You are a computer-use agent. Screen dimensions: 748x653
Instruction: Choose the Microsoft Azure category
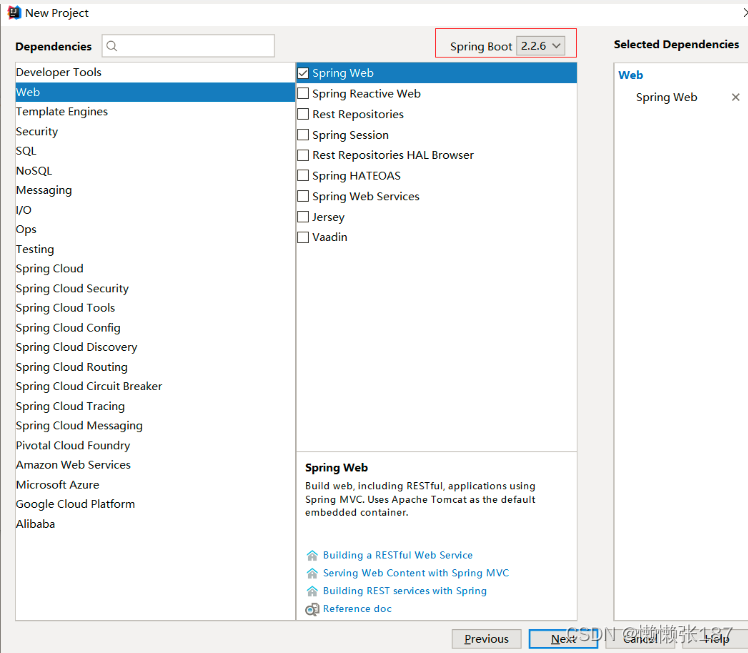point(155,485)
